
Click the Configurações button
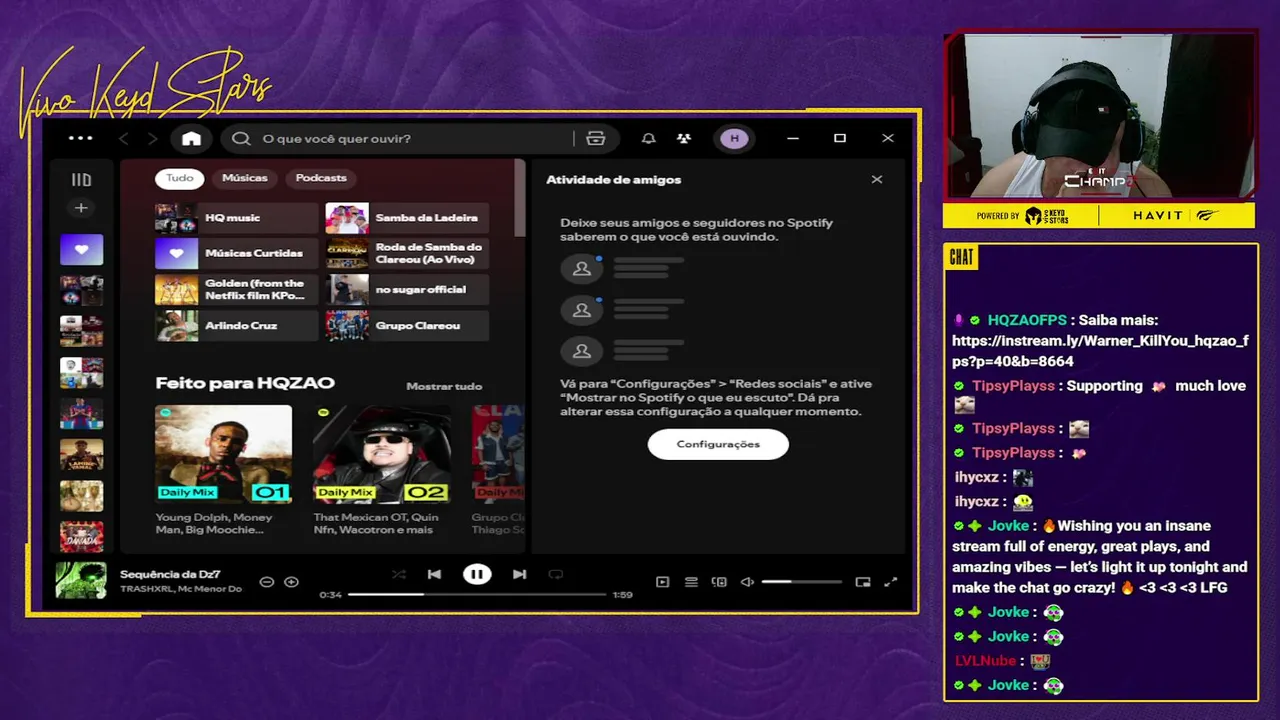tap(718, 444)
